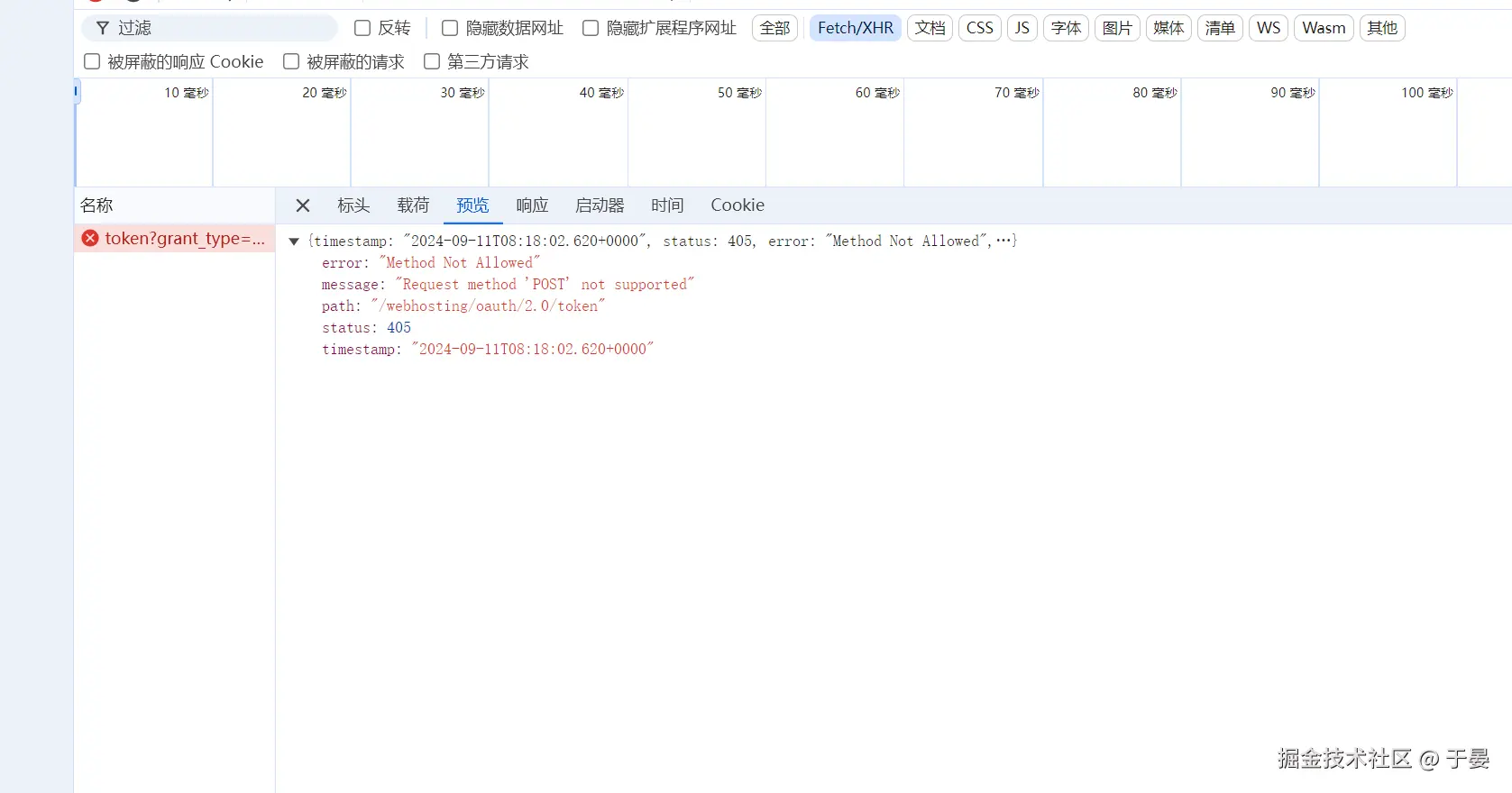
Task: Filter requests by WS type
Action: [1268, 28]
